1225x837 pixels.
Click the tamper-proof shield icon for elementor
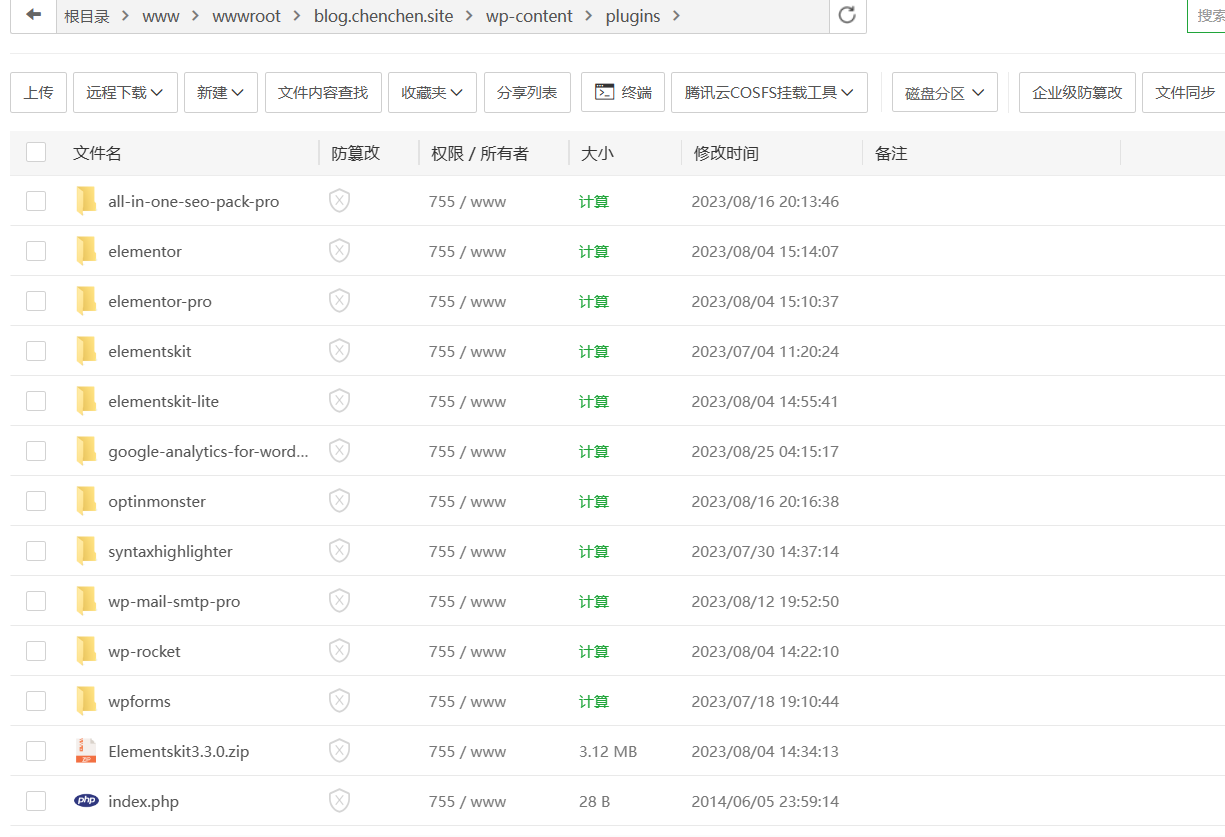pyautogui.click(x=339, y=251)
